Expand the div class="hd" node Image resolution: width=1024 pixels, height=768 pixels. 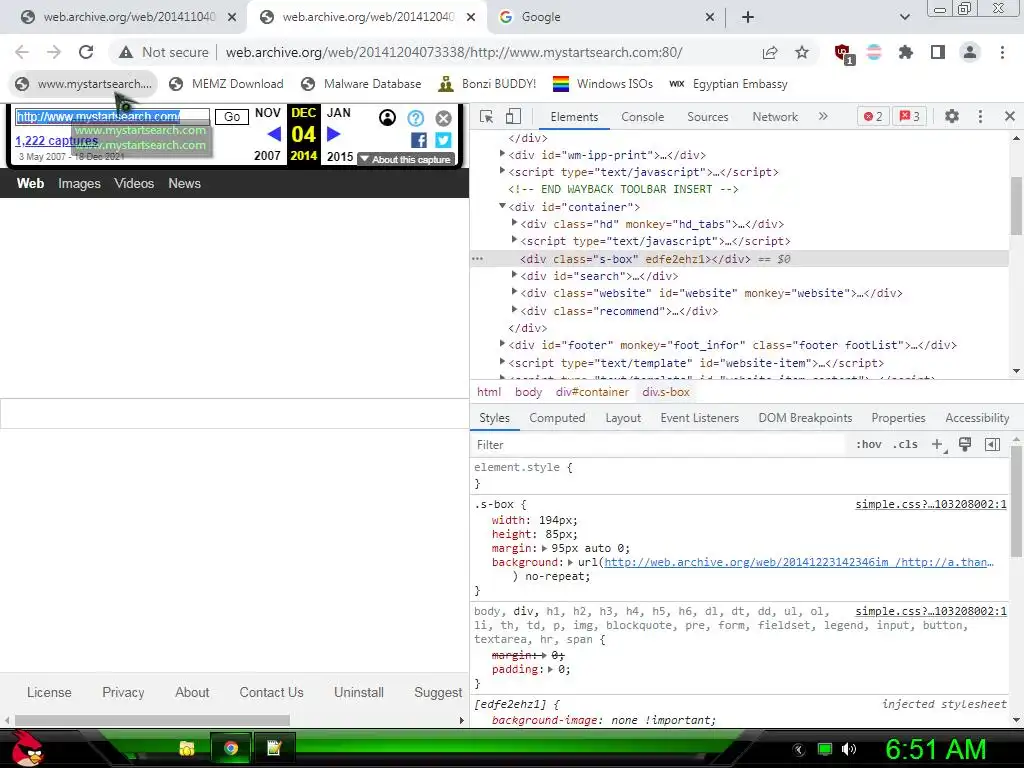click(515, 223)
